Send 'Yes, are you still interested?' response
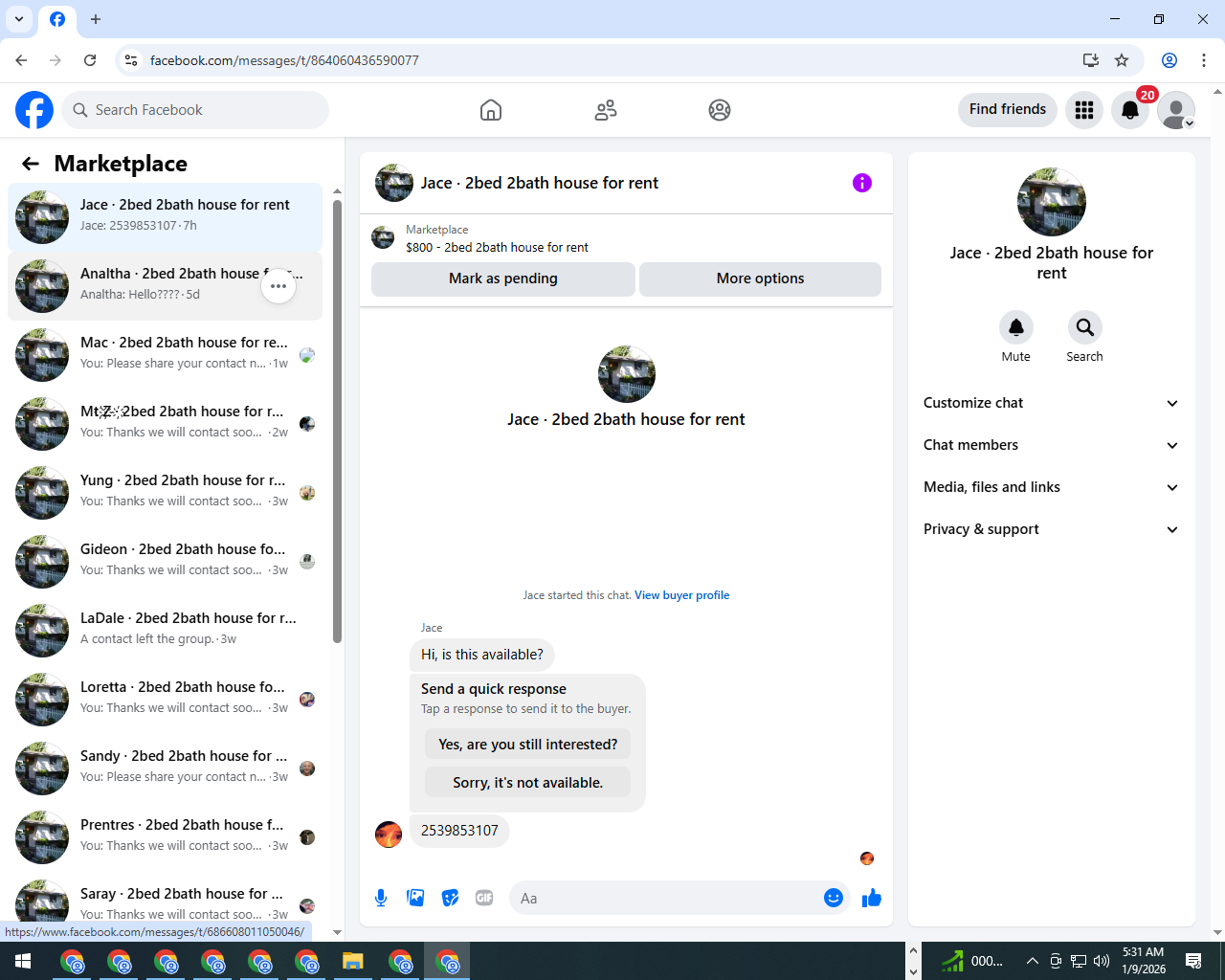Image resolution: width=1225 pixels, height=980 pixels. coord(528,745)
